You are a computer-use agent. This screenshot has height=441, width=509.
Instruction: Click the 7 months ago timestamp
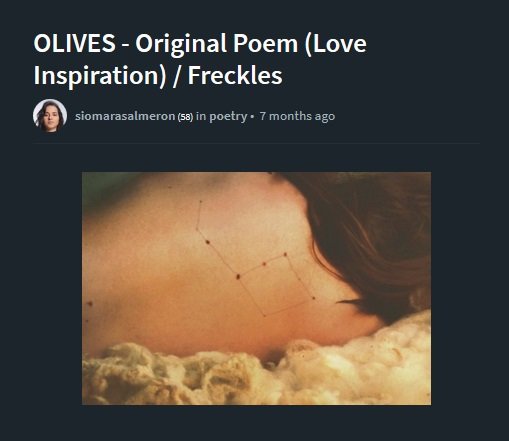click(x=297, y=116)
